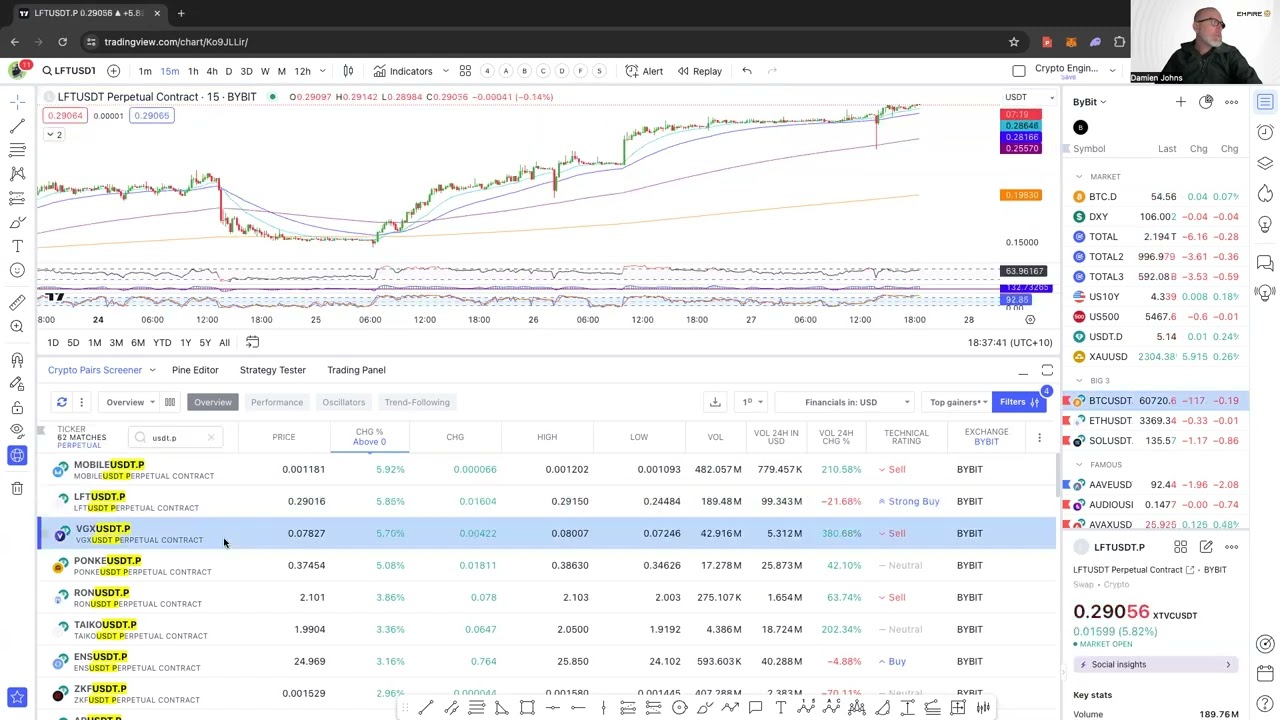The image size is (1280, 720).
Task: Open the Trading Panel tab
Action: pos(356,370)
